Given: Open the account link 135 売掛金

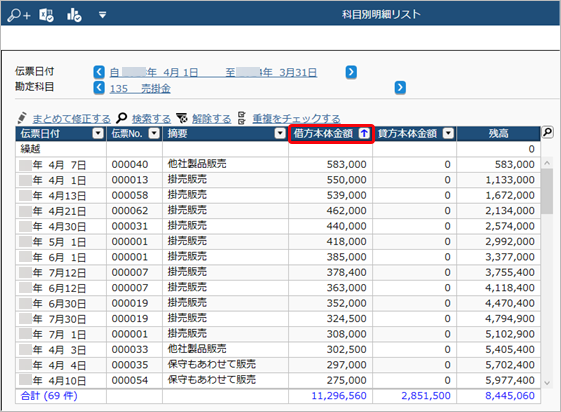Looking at the screenshot, I should pyautogui.click(x=140, y=88).
